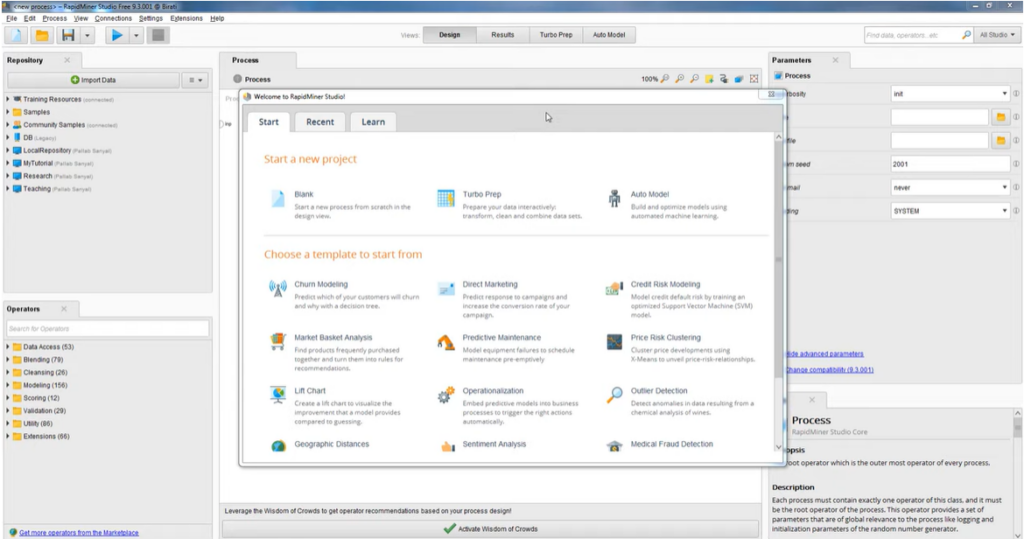Click Activate Wisdom of Crowds button
1024x539 pixels.
(490, 529)
